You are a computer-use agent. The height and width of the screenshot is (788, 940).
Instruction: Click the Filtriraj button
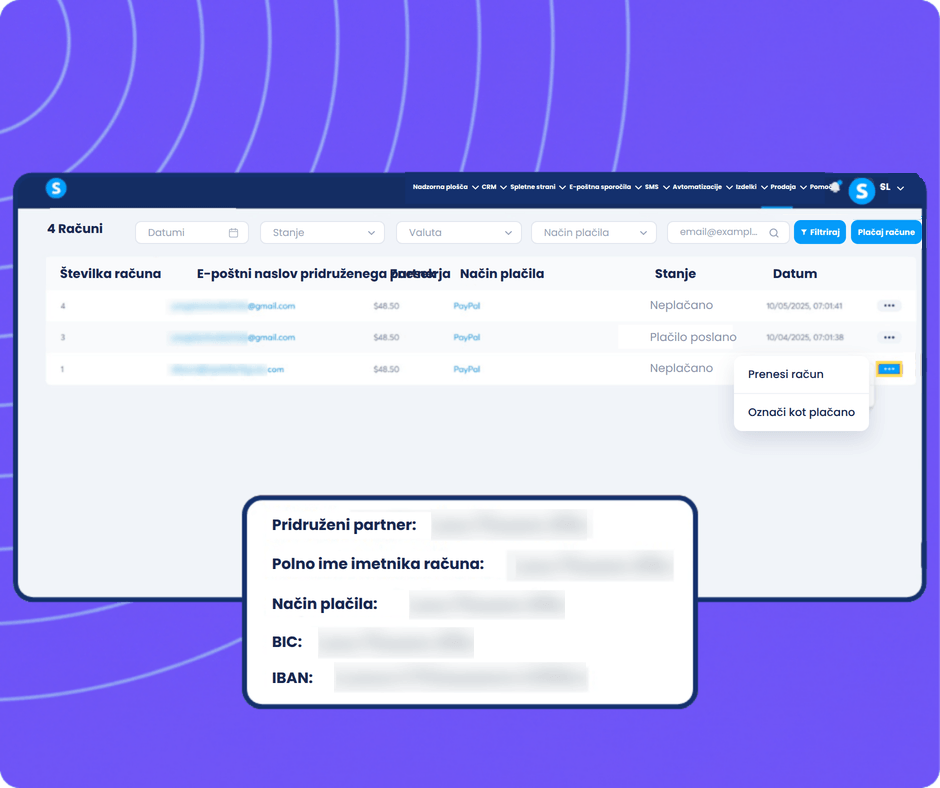[x=820, y=232]
